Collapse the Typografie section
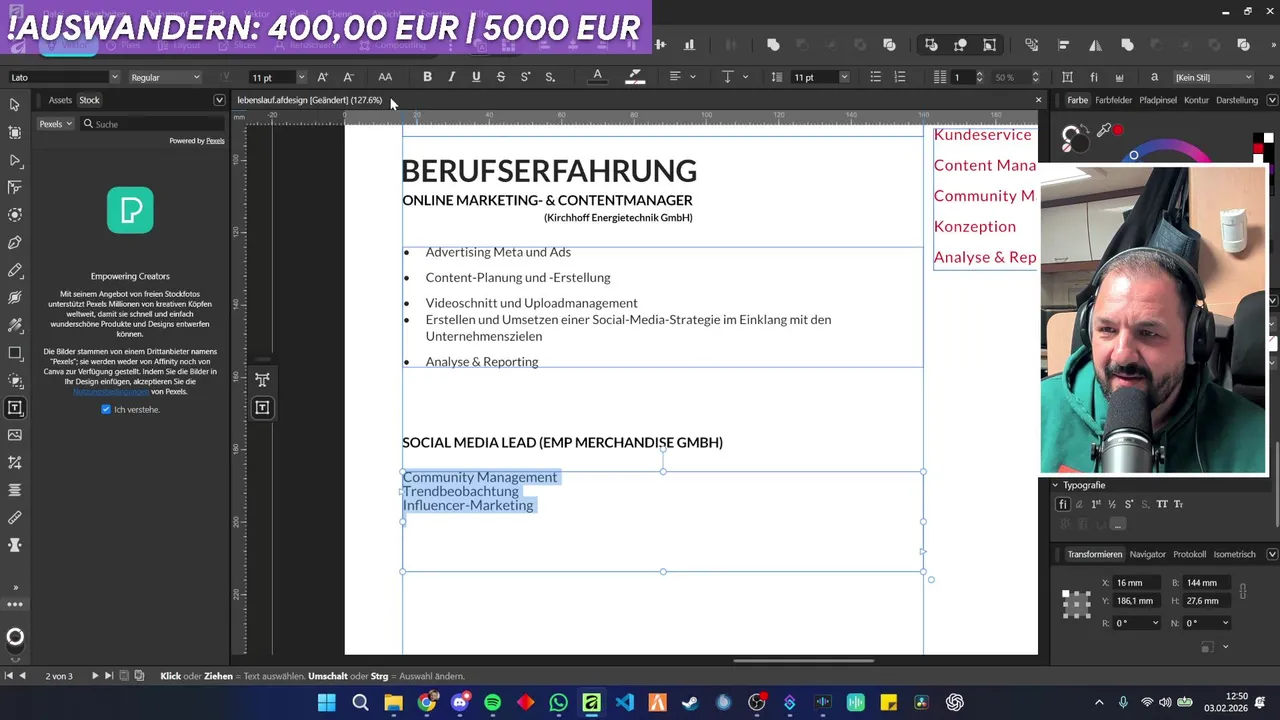 (x=1055, y=485)
